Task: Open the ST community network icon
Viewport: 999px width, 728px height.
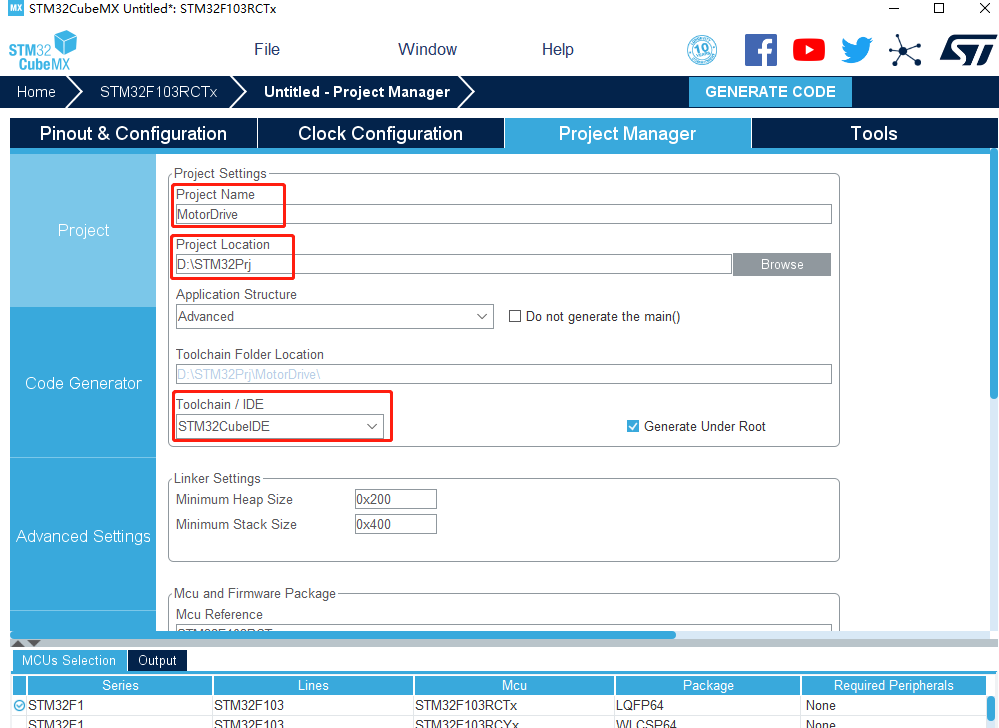Action: coord(905,50)
